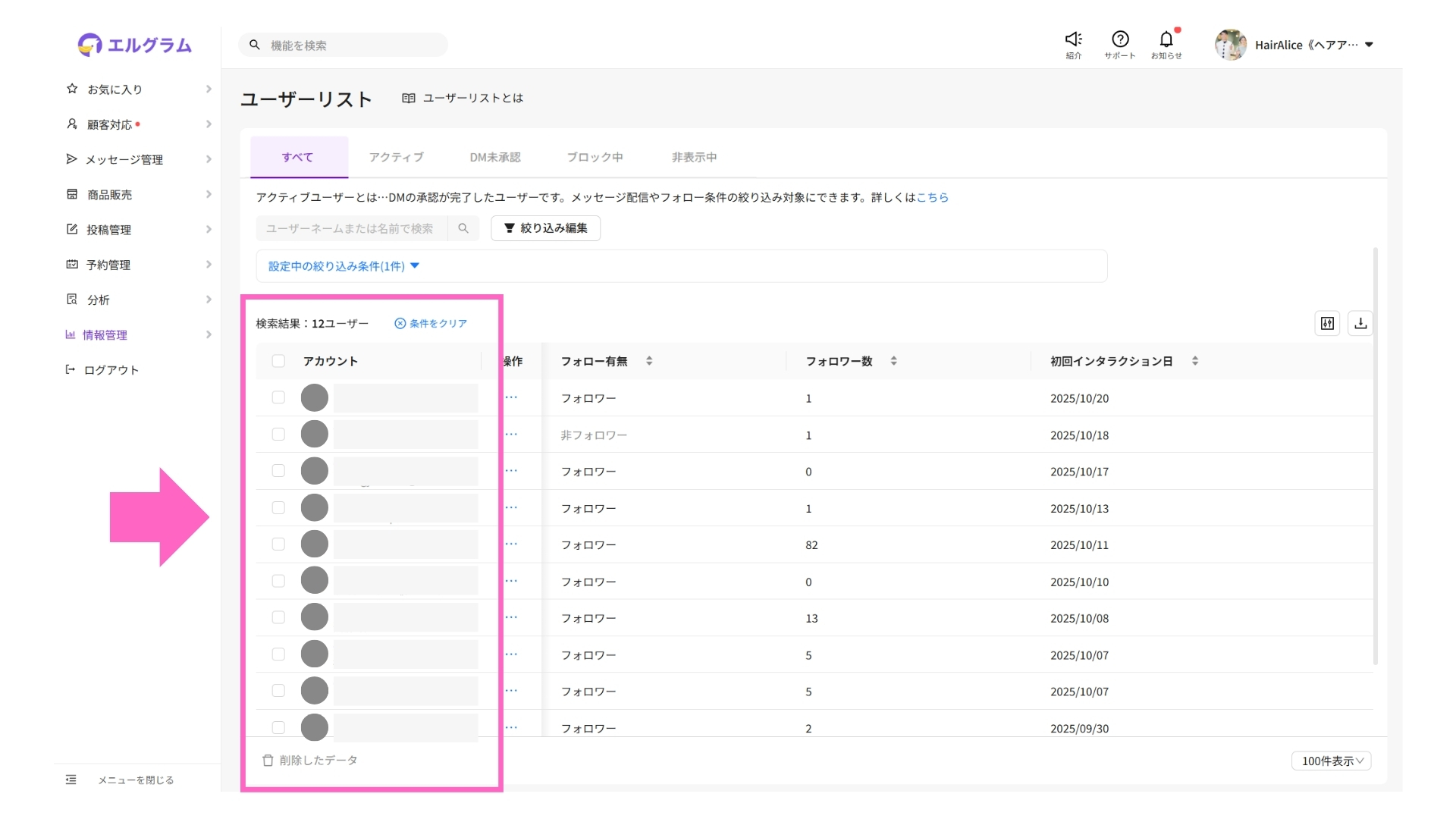Viewport: 1456px width, 819px height.
Task: Click the column settings icon above the table
Action: [1327, 324]
